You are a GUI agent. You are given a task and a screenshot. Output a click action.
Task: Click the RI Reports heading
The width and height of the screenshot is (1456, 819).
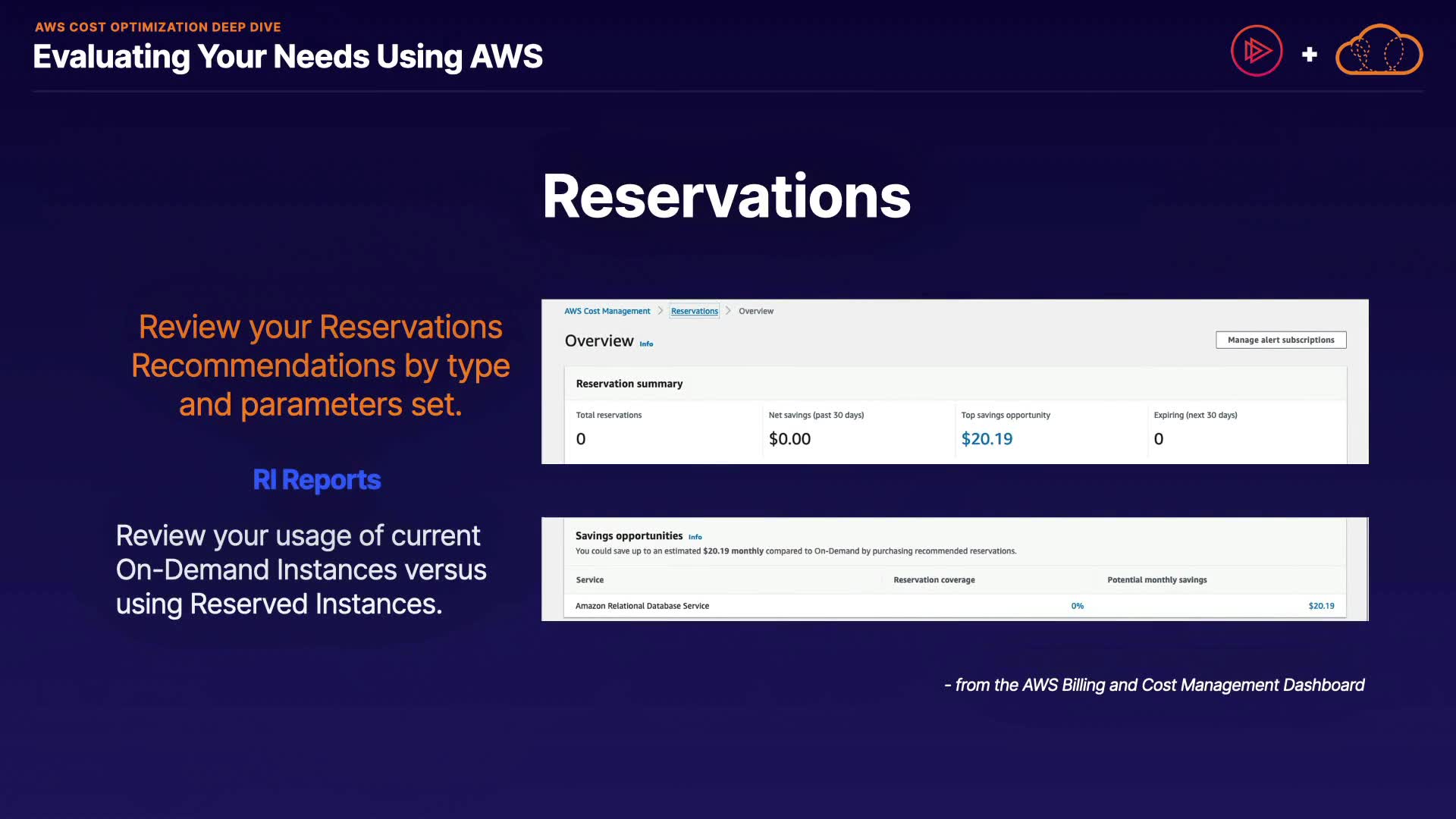coord(316,479)
